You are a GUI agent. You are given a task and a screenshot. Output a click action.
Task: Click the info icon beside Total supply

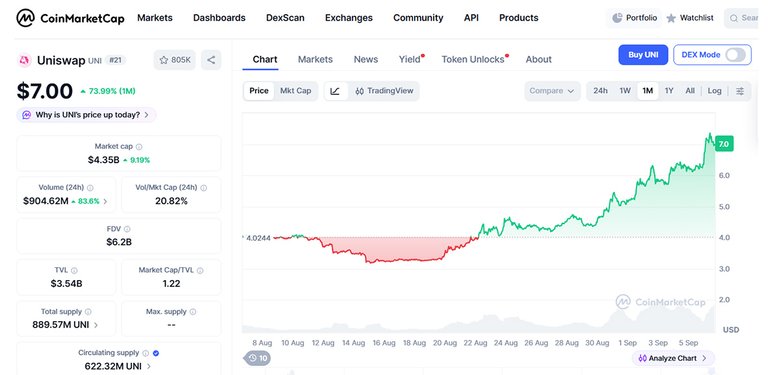88,311
